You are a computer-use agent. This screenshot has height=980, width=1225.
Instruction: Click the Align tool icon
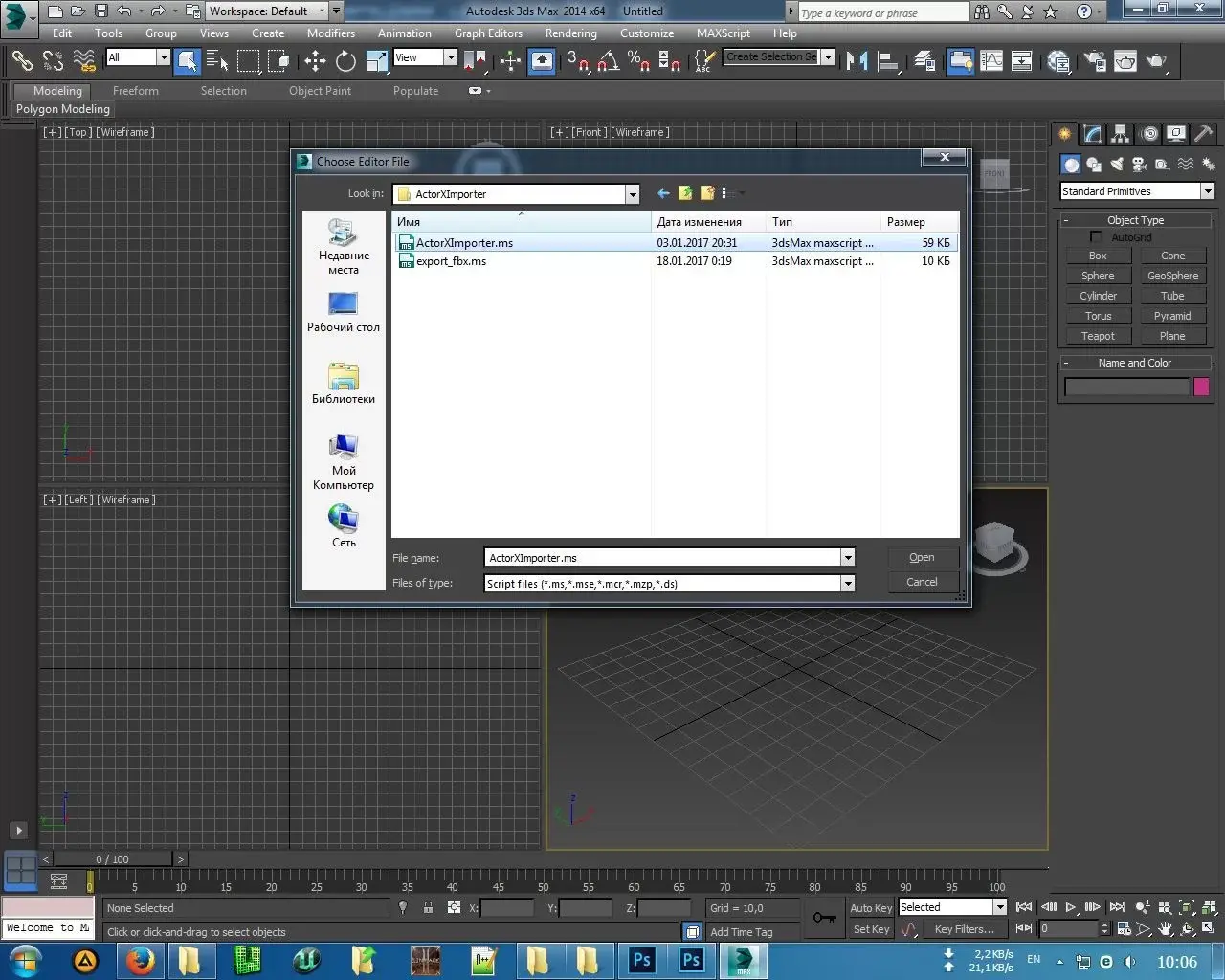point(889,61)
